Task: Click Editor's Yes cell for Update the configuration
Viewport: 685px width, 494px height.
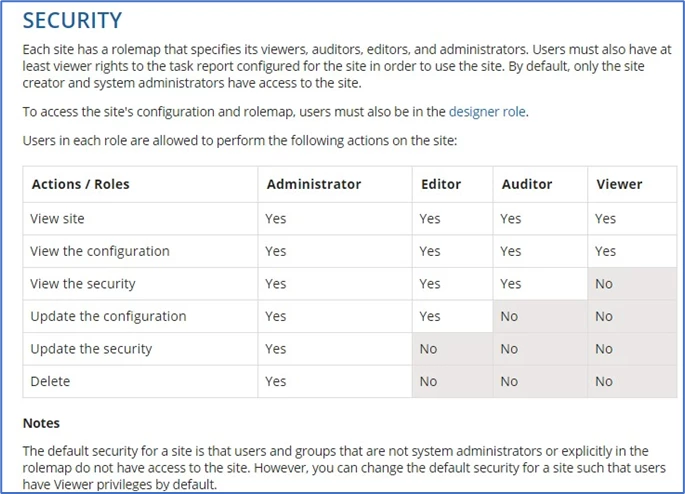Action: pyautogui.click(x=453, y=316)
